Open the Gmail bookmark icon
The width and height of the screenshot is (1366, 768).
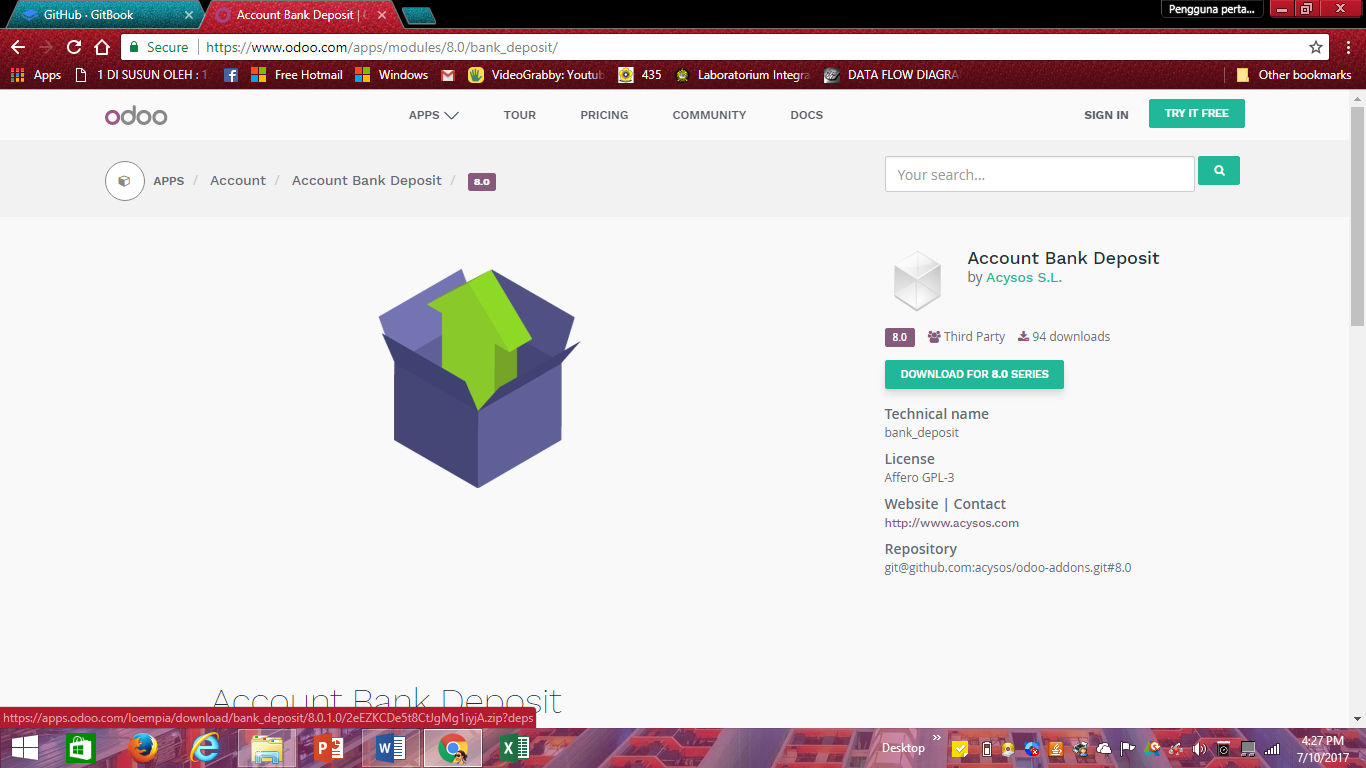tap(448, 75)
